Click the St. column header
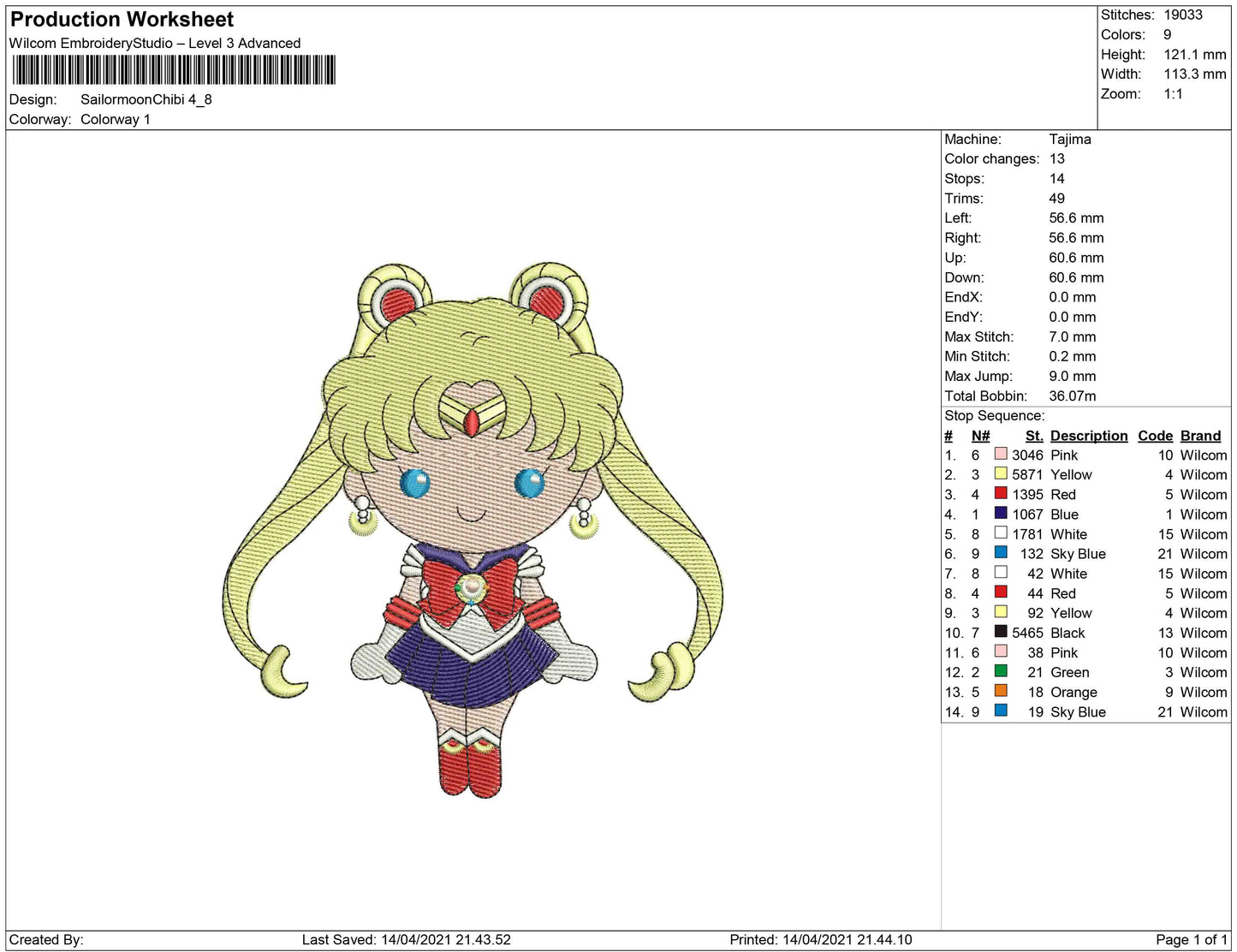Image resolution: width=1237 pixels, height=952 pixels. point(1034,436)
